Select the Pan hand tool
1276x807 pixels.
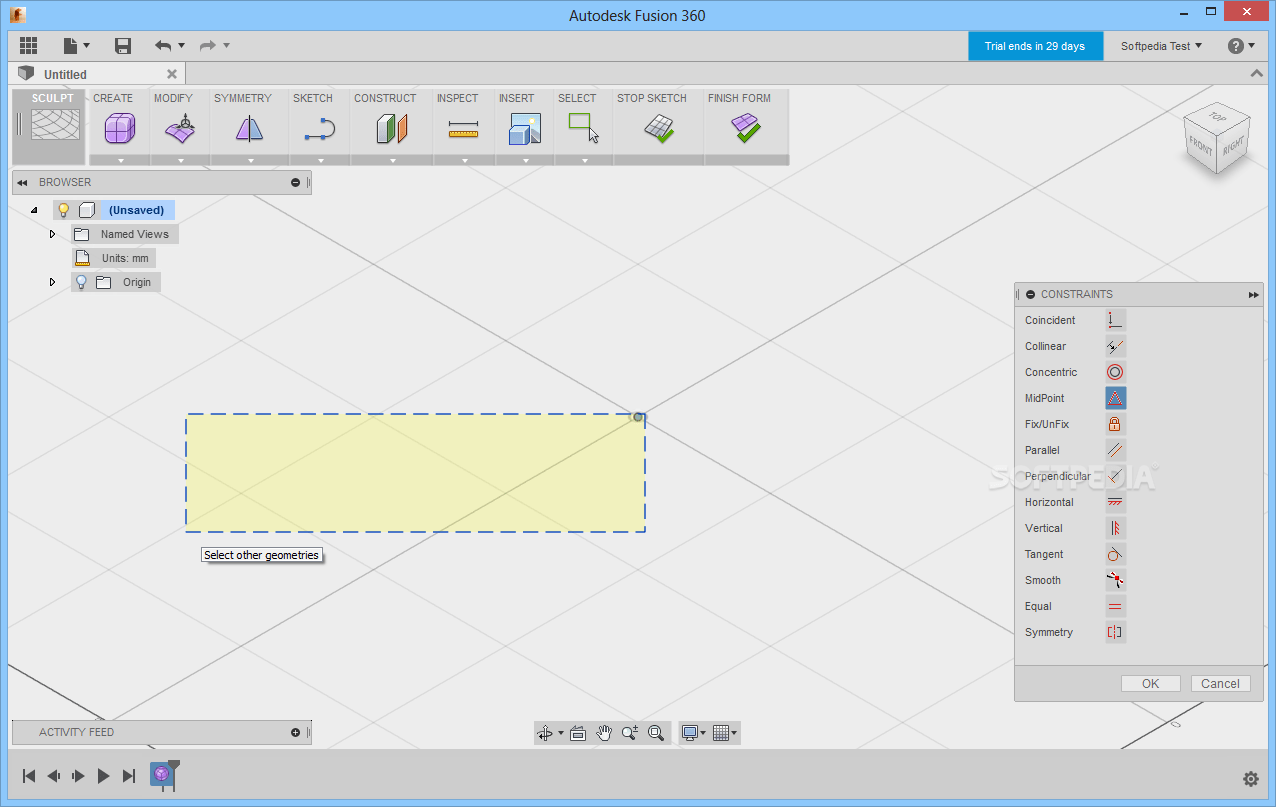coord(604,733)
